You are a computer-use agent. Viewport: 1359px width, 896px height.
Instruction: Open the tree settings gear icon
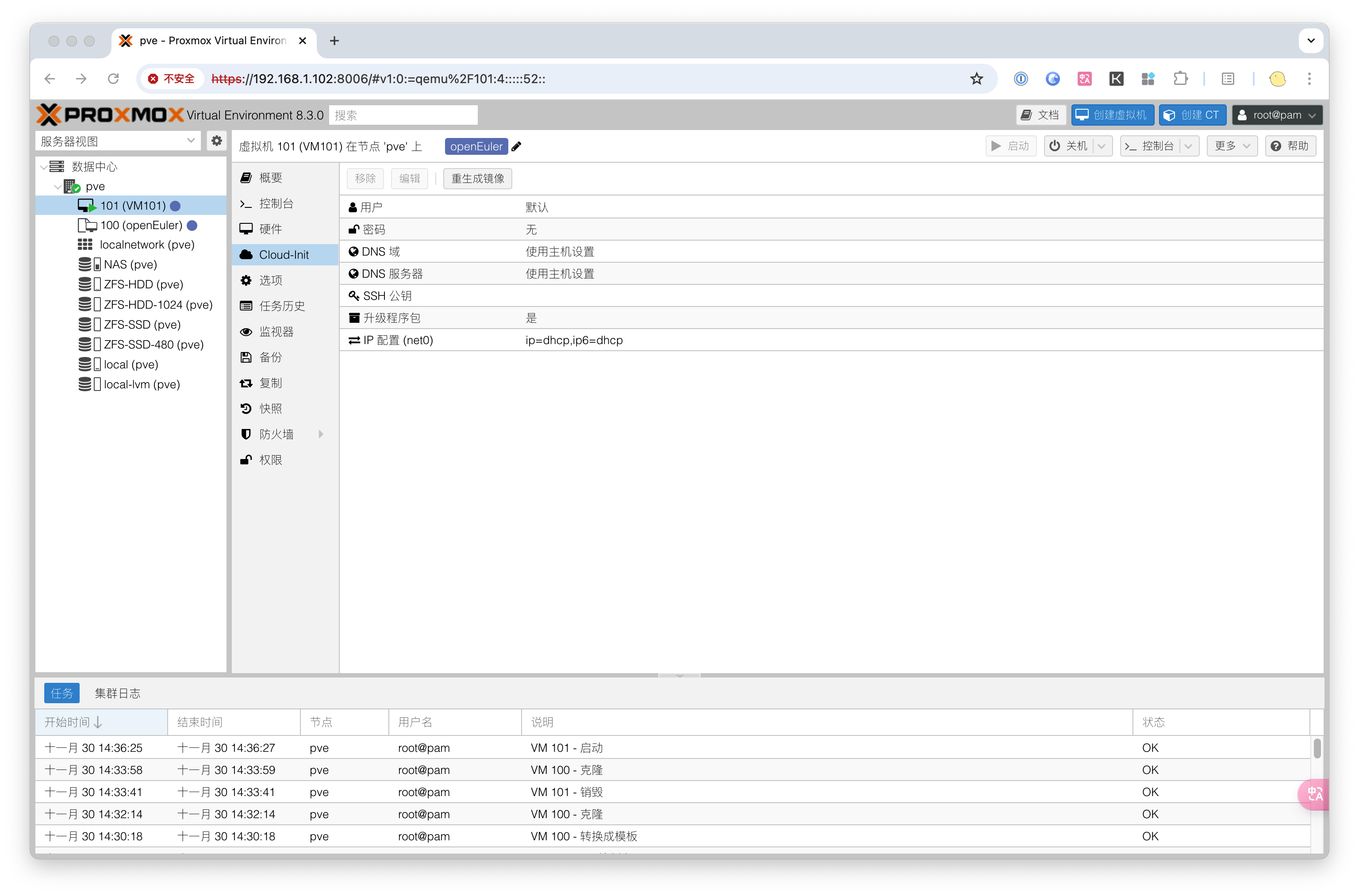pos(217,141)
